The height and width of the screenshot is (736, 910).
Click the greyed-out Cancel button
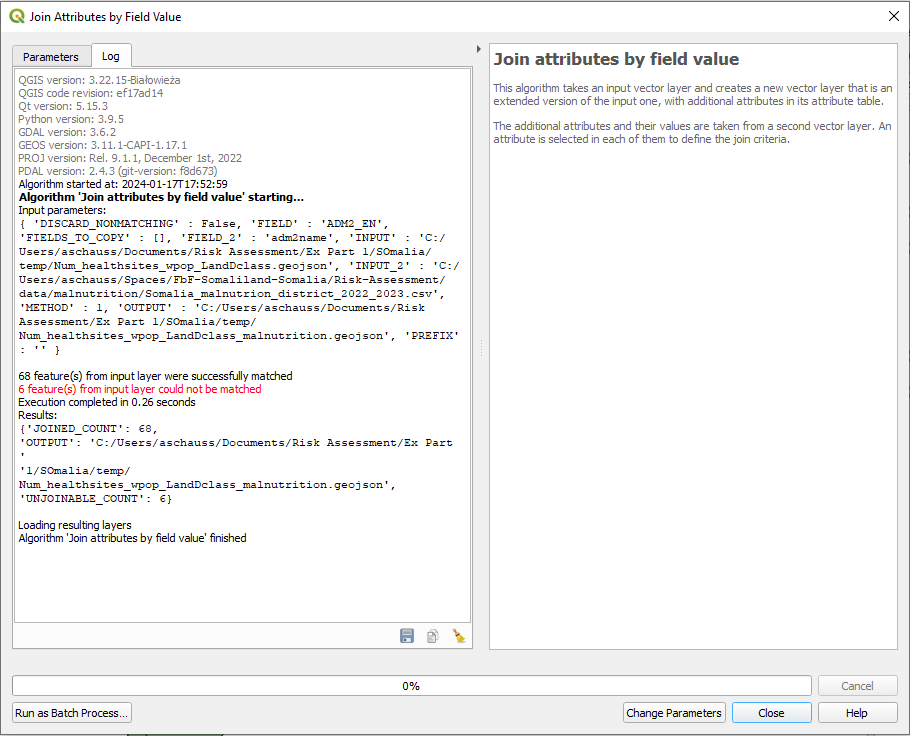click(857, 686)
